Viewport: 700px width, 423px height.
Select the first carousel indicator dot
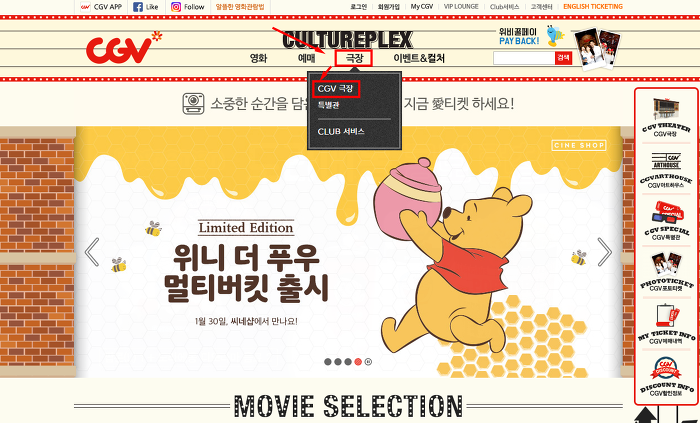(x=328, y=362)
